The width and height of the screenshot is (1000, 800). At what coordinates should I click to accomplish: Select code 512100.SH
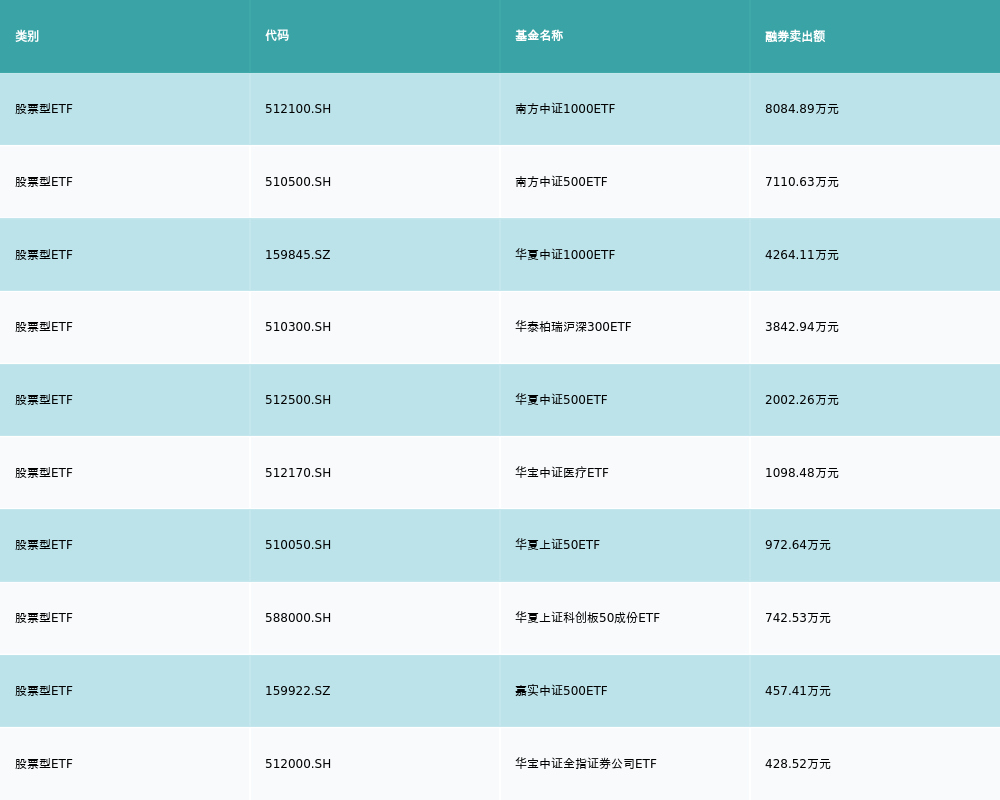click(298, 109)
